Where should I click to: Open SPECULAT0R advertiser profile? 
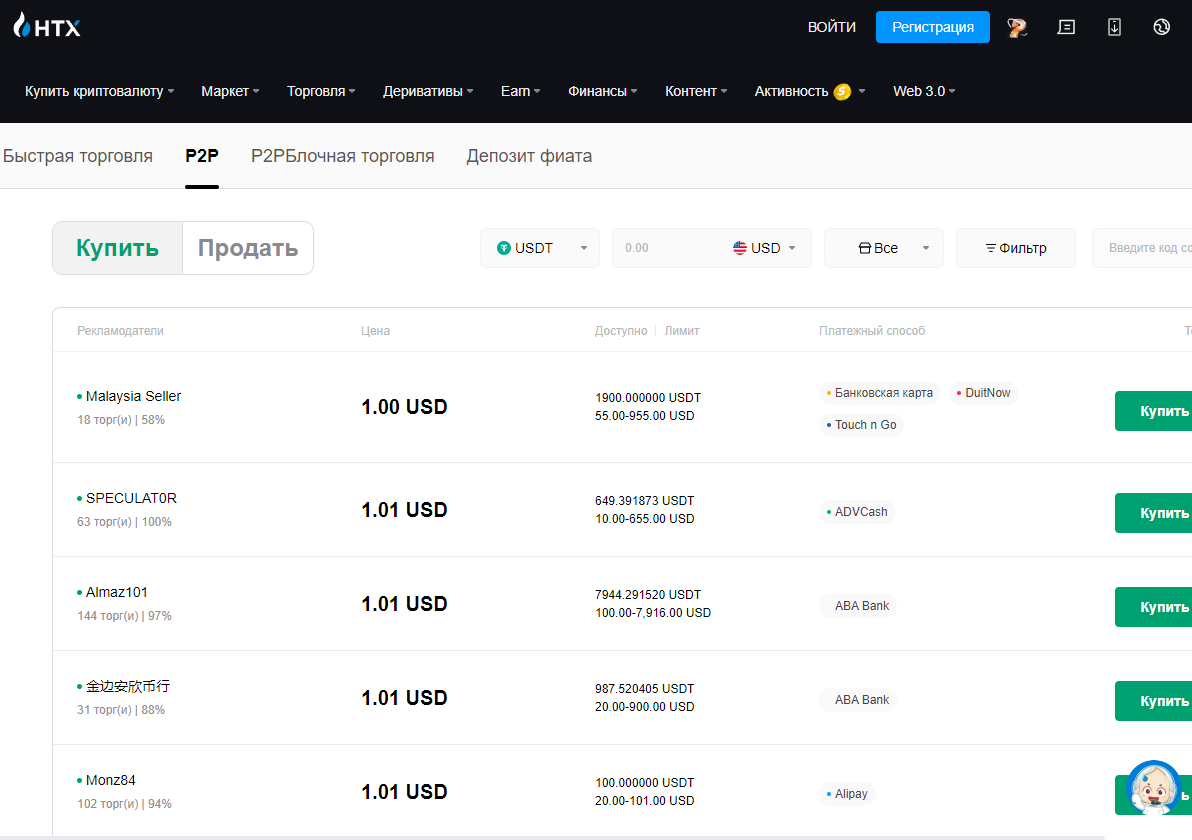pyautogui.click(x=131, y=498)
